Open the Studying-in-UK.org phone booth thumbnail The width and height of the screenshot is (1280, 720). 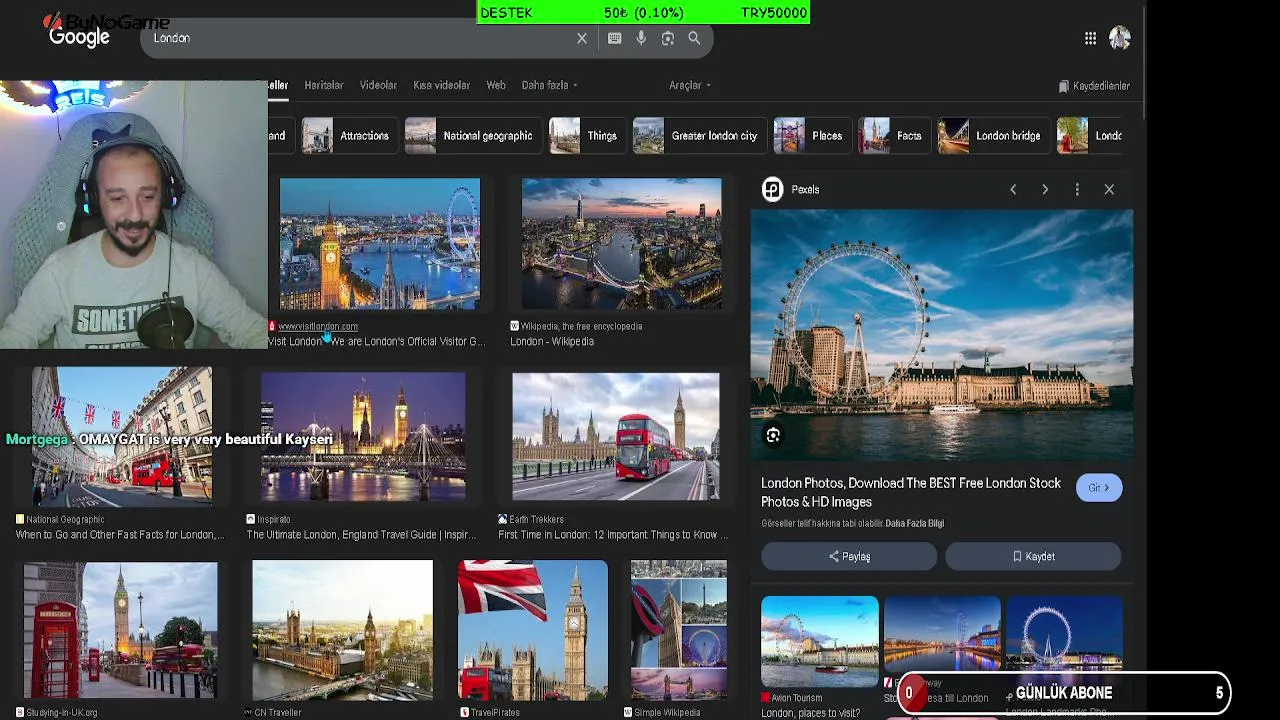click(120, 630)
